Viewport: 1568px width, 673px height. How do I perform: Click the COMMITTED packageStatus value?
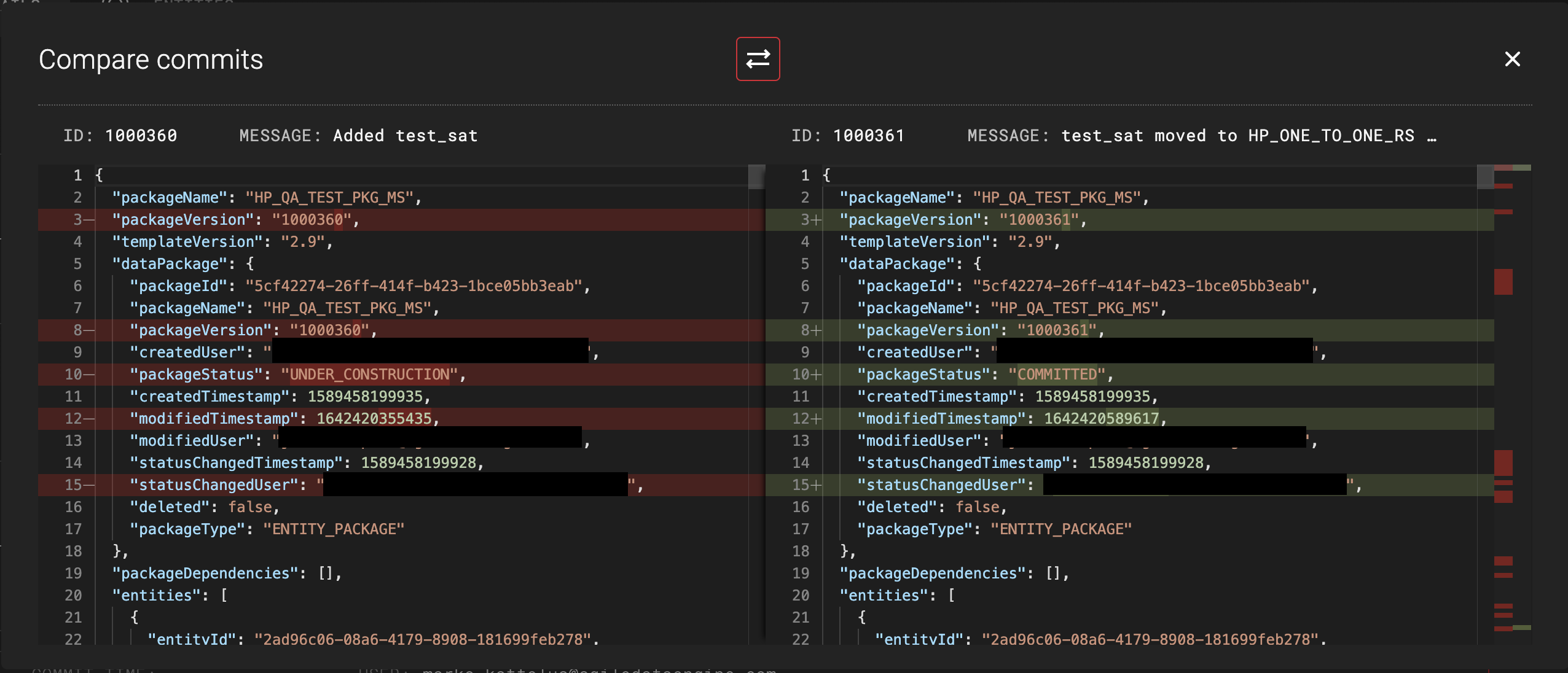point(1057,375)
